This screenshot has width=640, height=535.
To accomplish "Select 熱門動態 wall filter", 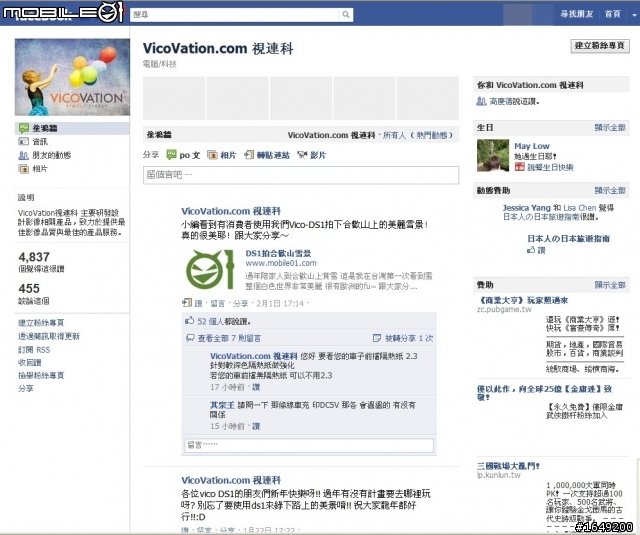I will 432,135.
